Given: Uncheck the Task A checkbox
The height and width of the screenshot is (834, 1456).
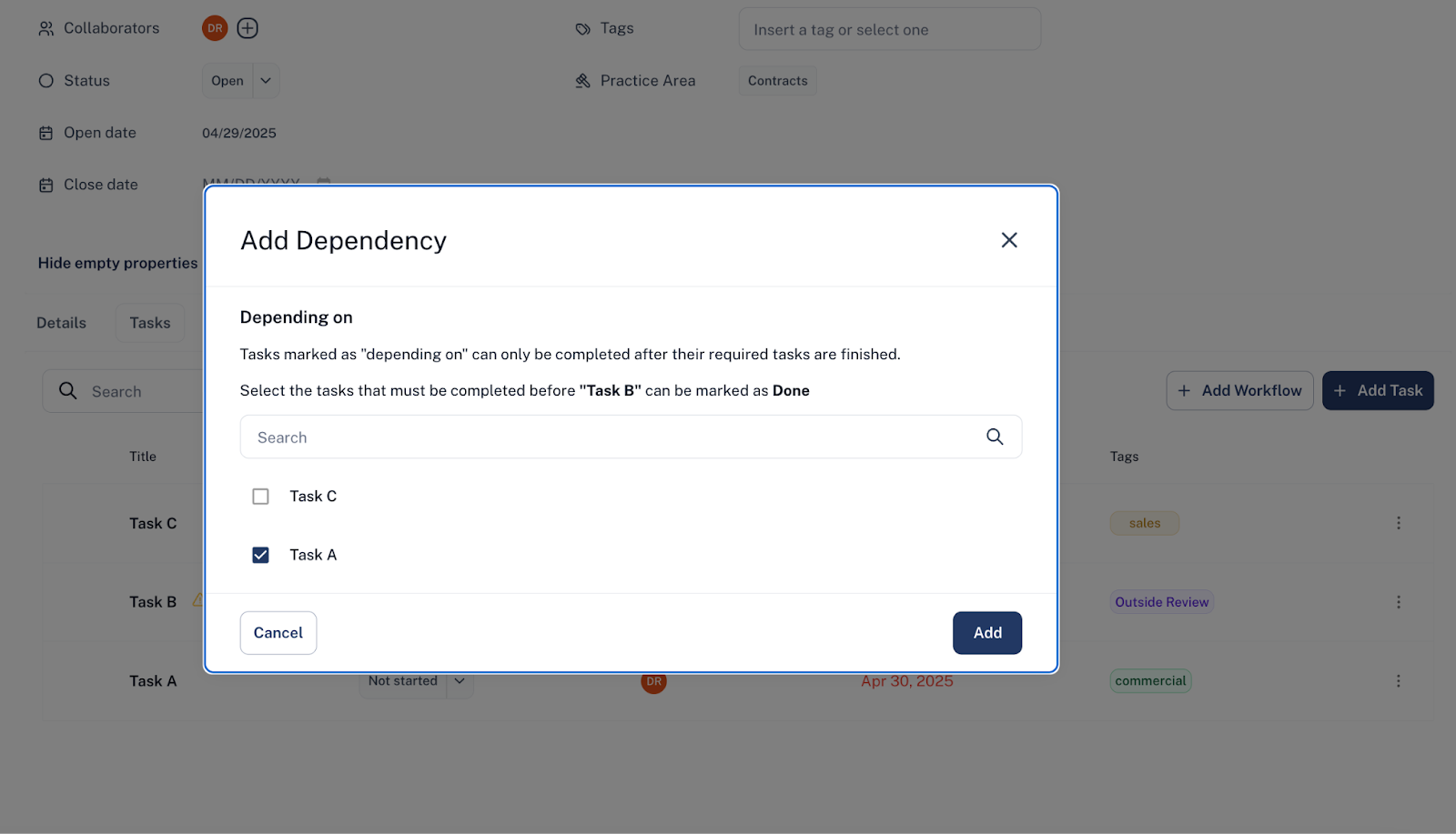Looking at the screenshot, I should [x=260, y=555].
